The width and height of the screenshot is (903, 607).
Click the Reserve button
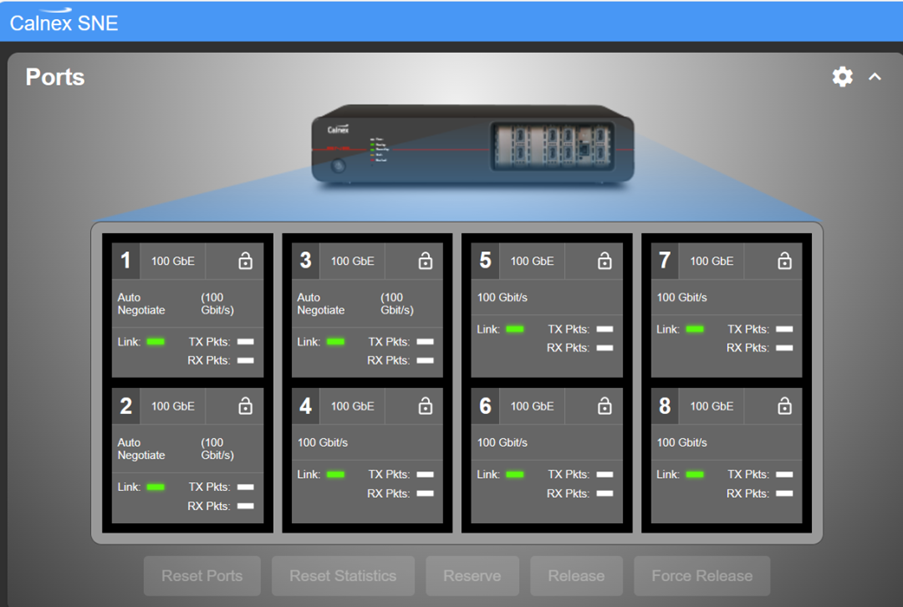pyautogui.click(x=472, y=576)
